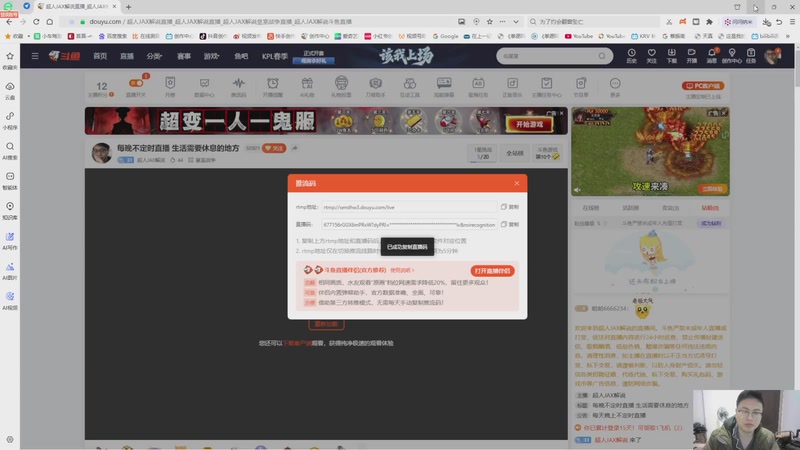Viewport: 800px width, 450px height.
Task: Open 数据中心 chart icon
Action: (204, 87)
